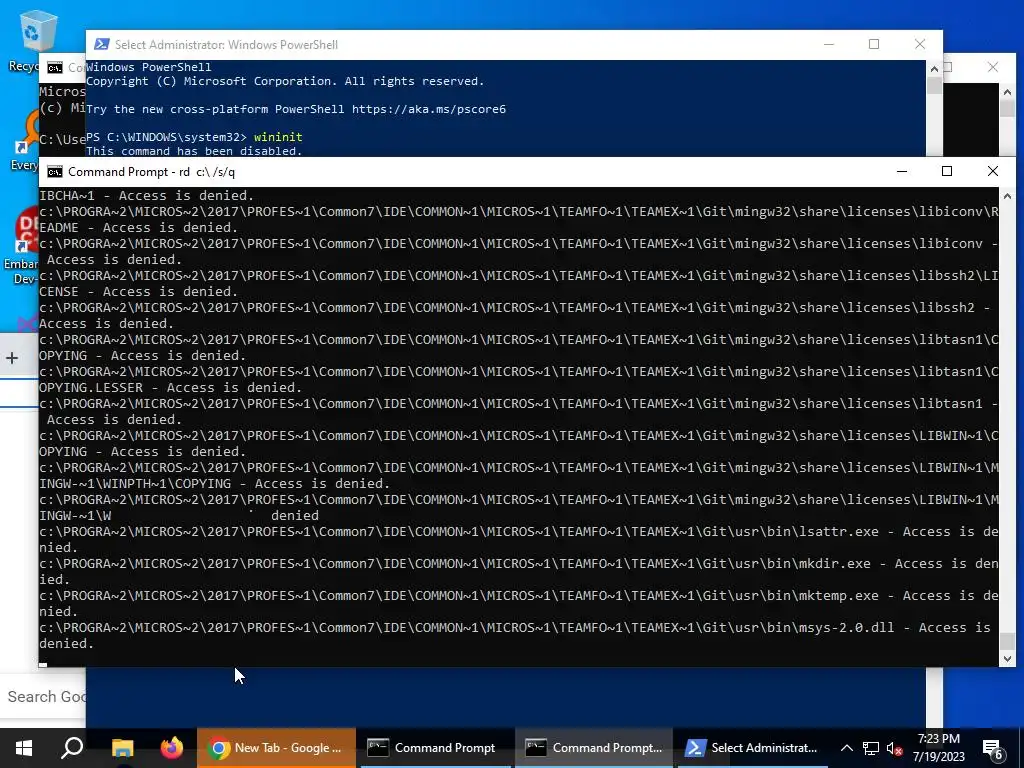Switch to the New Tab Google Chrome window
1024x768 pixels.
click(x=276, y=748)
